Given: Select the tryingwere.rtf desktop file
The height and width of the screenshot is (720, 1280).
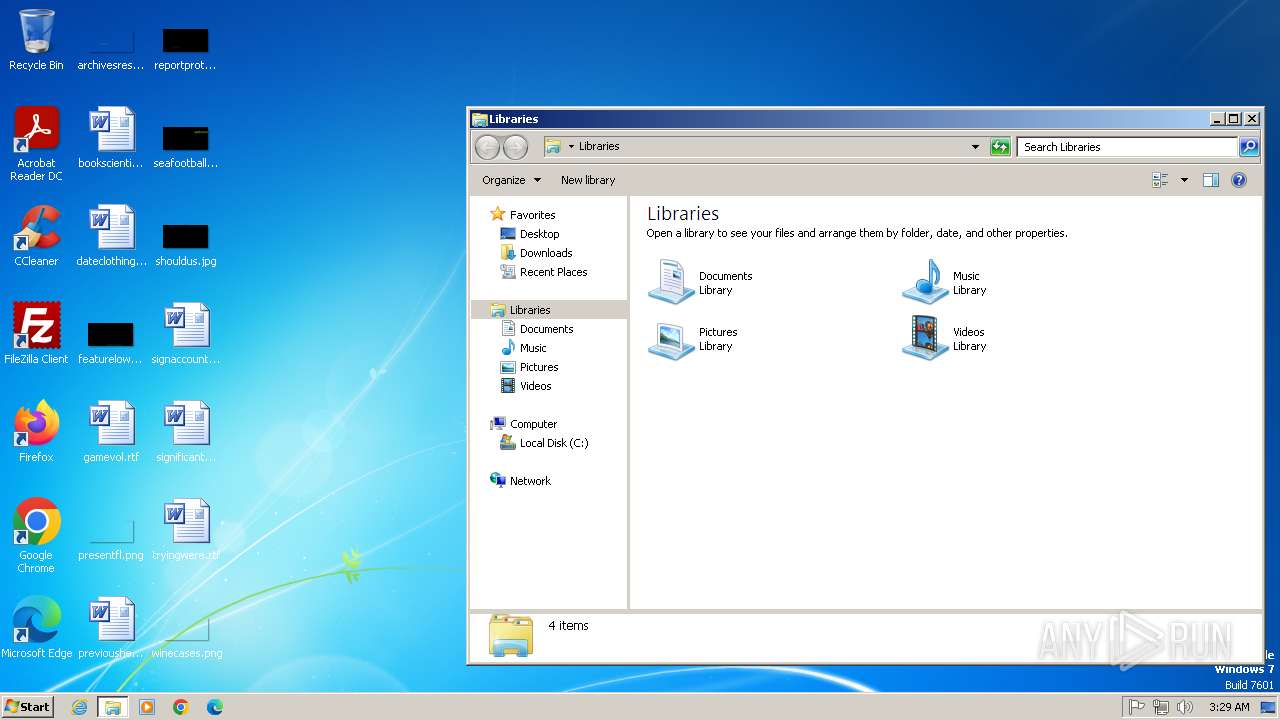Looking at the screenshot, I should pyautogui.click(x=186, y=530).
